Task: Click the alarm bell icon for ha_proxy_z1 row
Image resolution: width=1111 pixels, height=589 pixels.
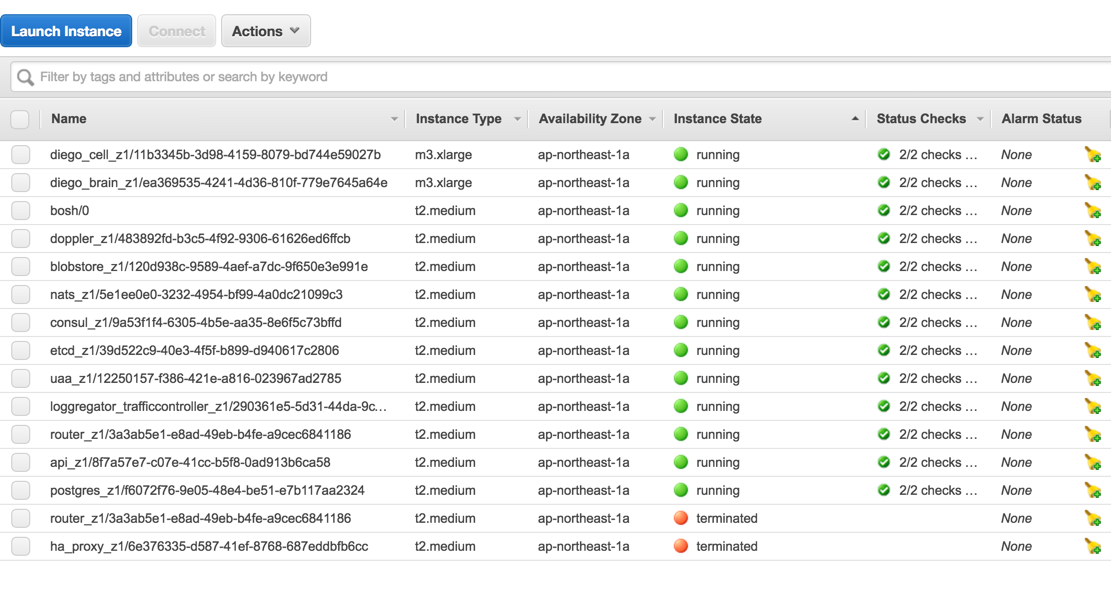Action: pyautogui.click(x=1093, y=546)
